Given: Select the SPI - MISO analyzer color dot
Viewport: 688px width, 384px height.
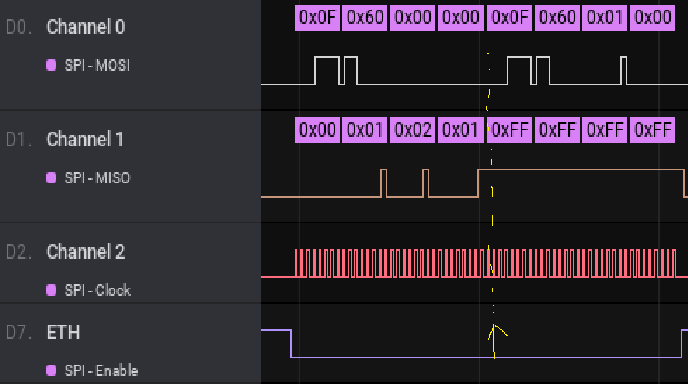Looking at the screenshot, I should pos(51,178).
